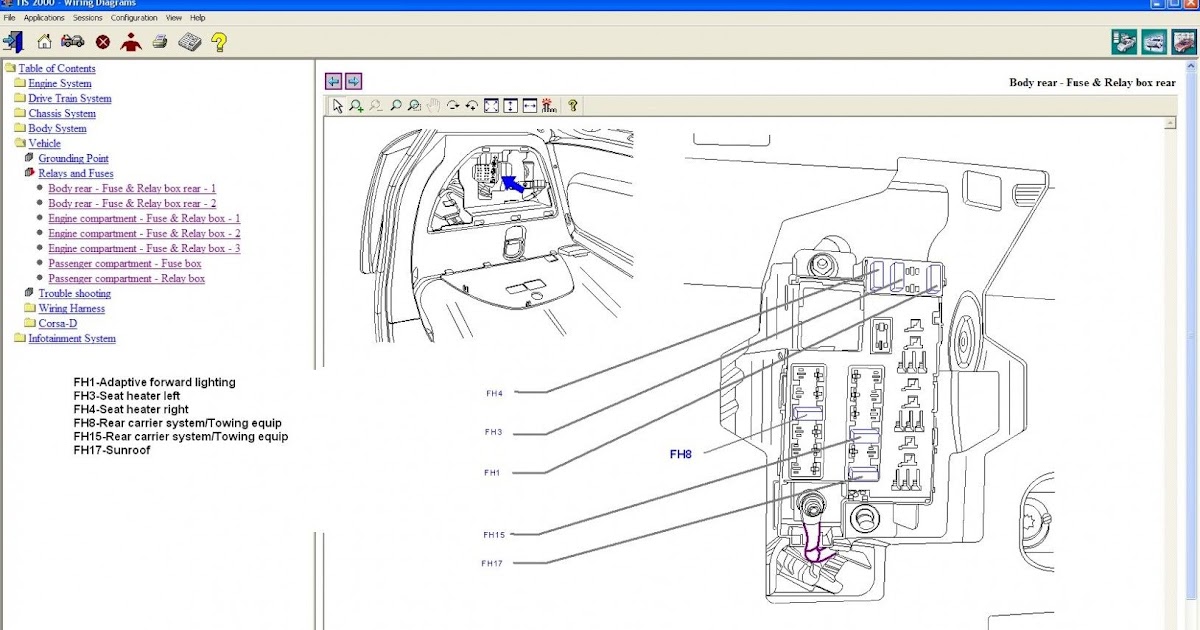The height and width of the screenshot is (630, 1200).
Task: Open Engine compartment - Fuse & Relay box - 1
Action: click(x=144, y=218)
